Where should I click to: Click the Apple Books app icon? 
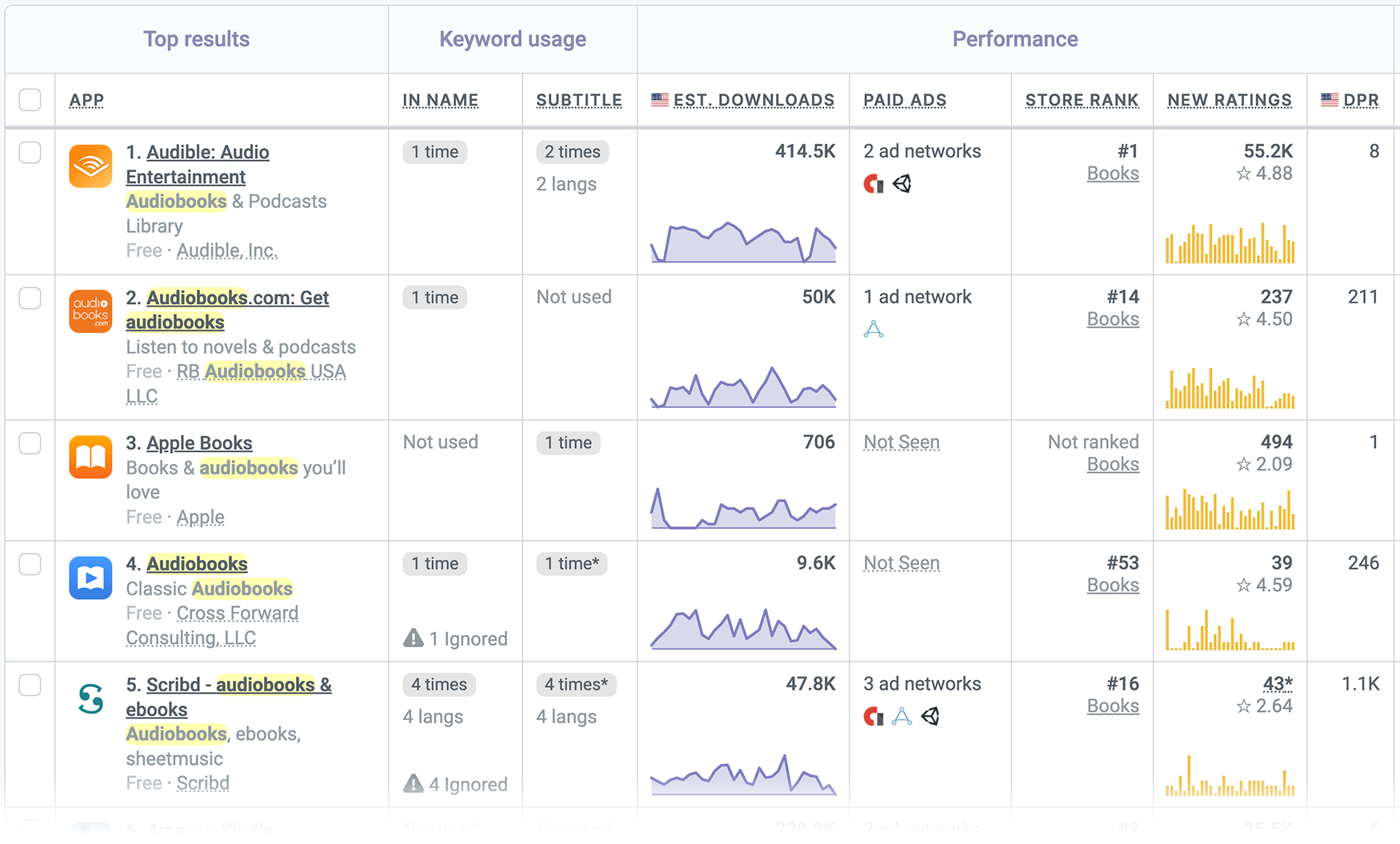pyautogui.click(x=90, y=457)
